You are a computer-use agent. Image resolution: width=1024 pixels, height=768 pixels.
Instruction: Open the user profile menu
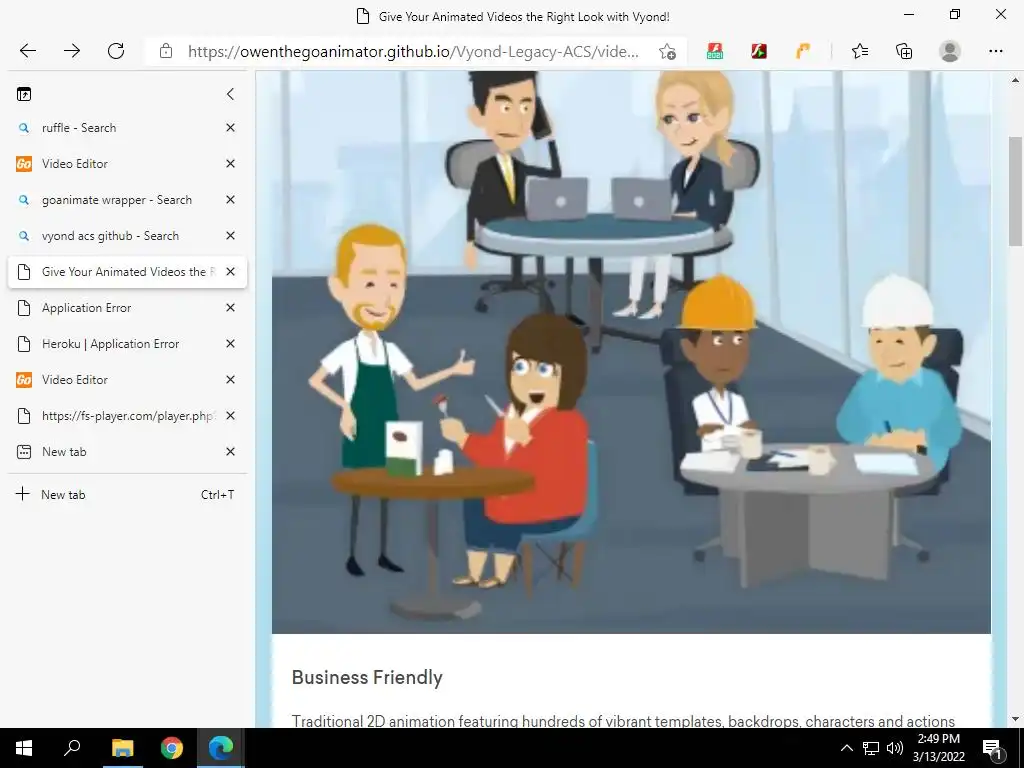pyautogui.click(x=950, y=51)
